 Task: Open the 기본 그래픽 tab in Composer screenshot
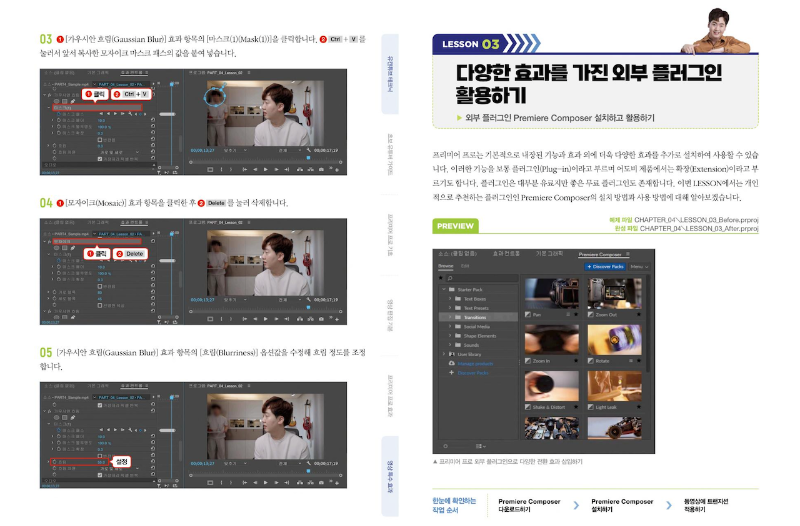click(549, 254)
